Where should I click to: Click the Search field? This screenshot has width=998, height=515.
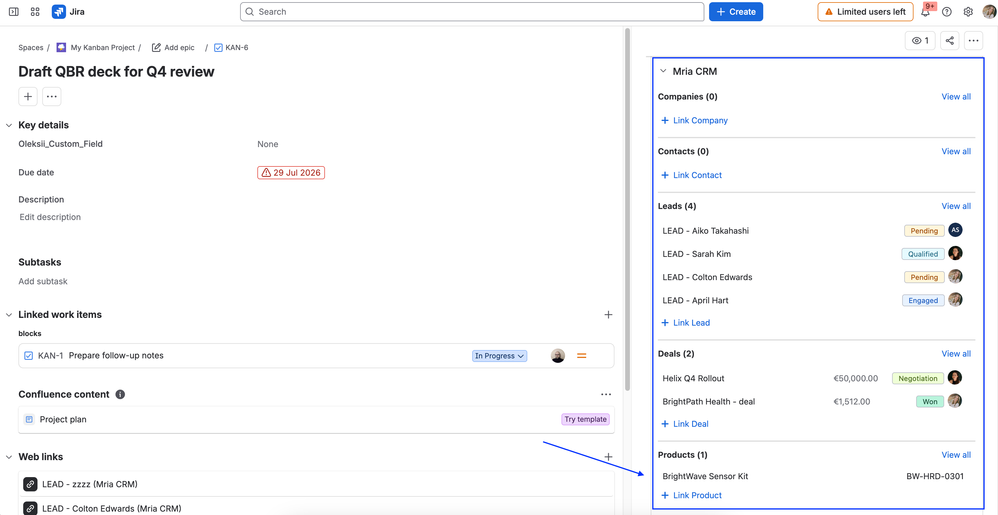coord(472,11)
